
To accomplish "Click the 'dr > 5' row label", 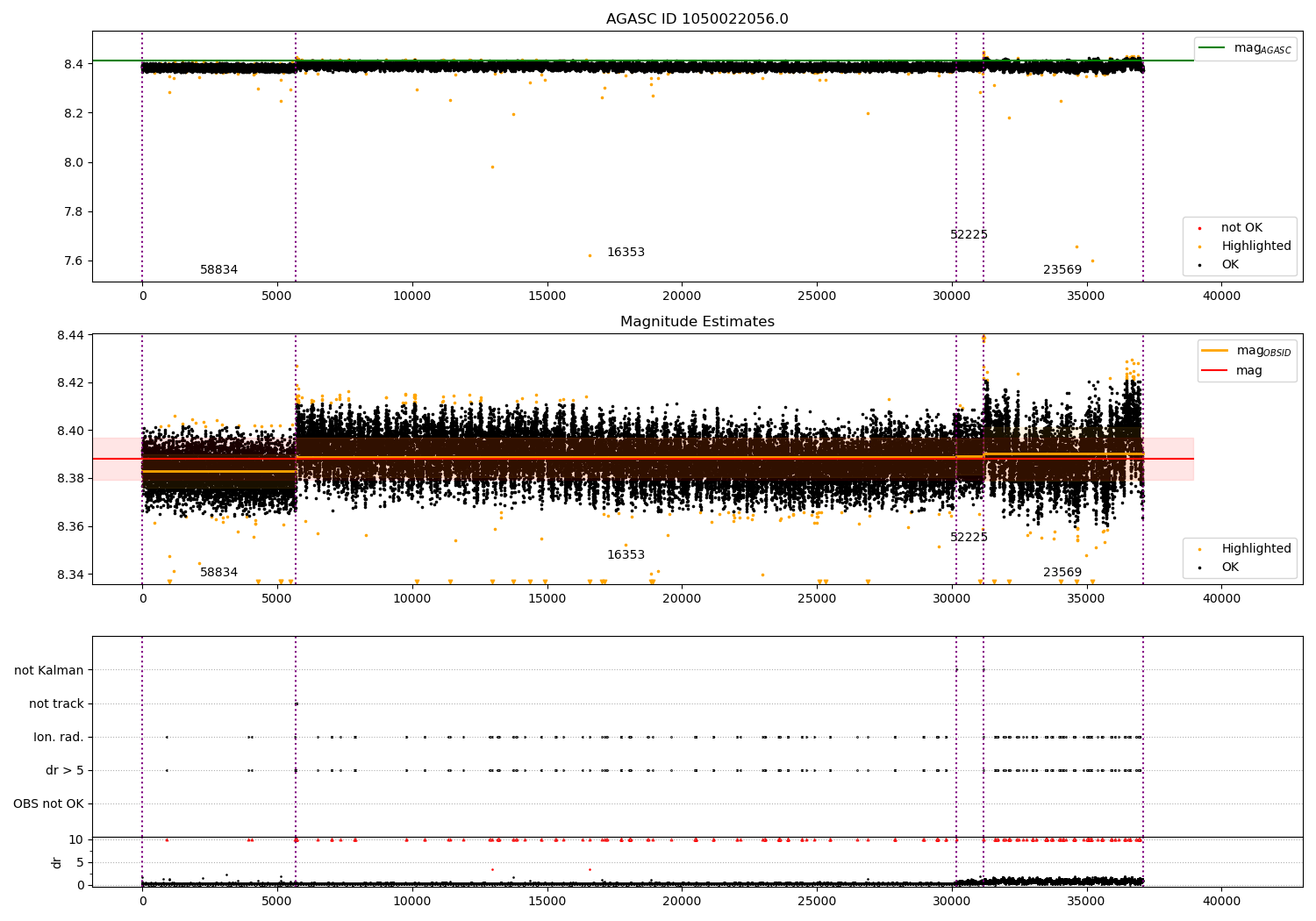I will point(65,771).
